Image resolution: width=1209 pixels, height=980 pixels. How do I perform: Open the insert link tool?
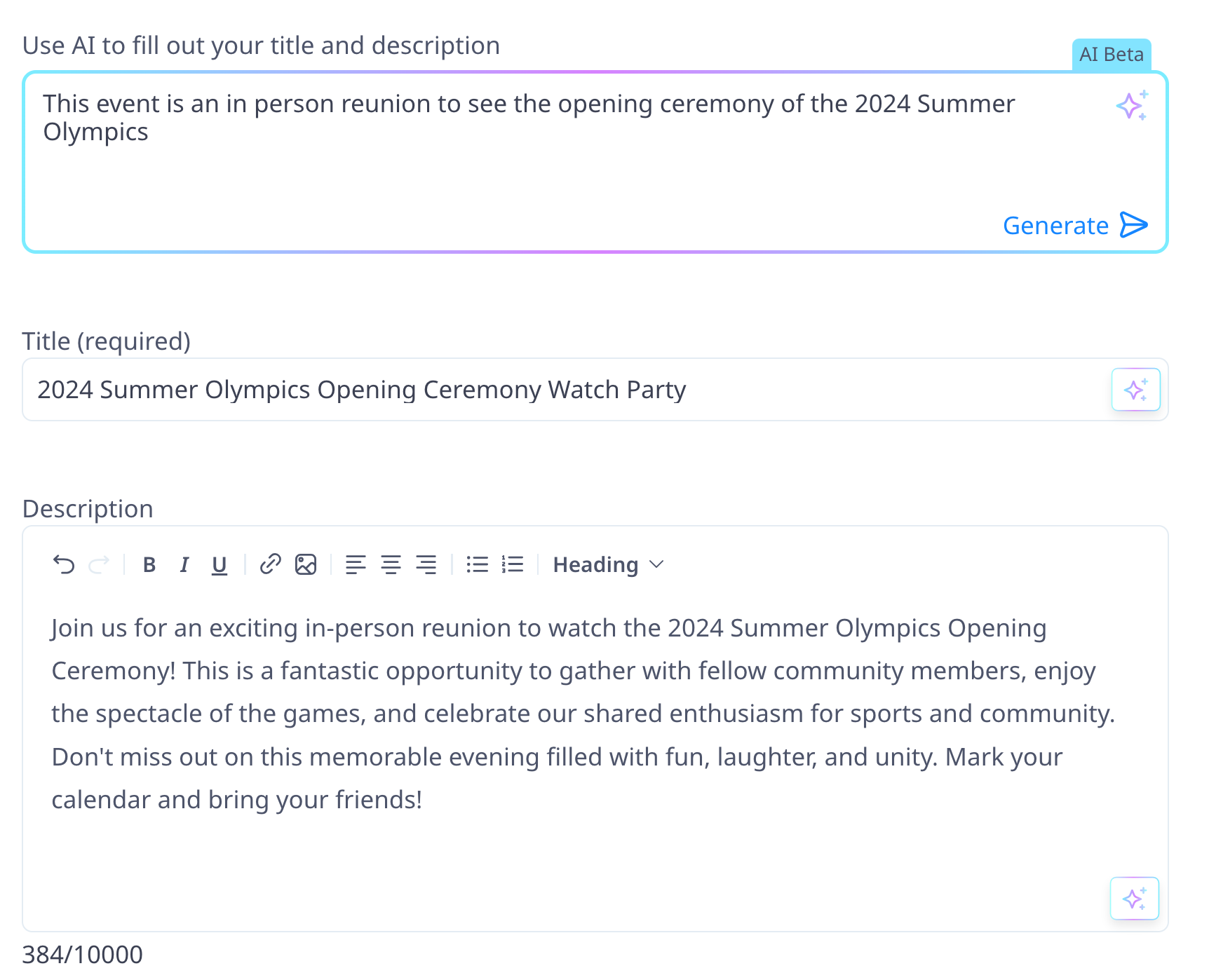point(269,565)
